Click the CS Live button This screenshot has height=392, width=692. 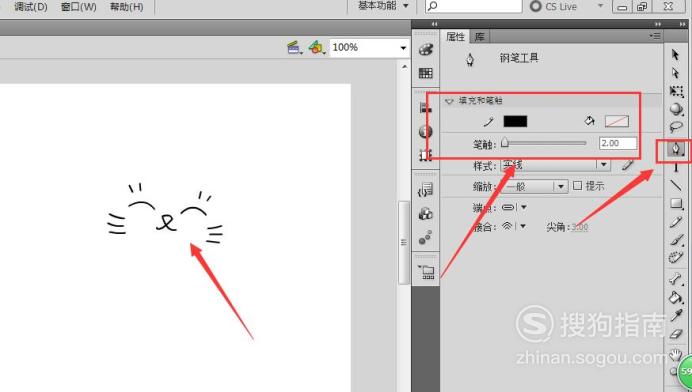coord(553,6)
